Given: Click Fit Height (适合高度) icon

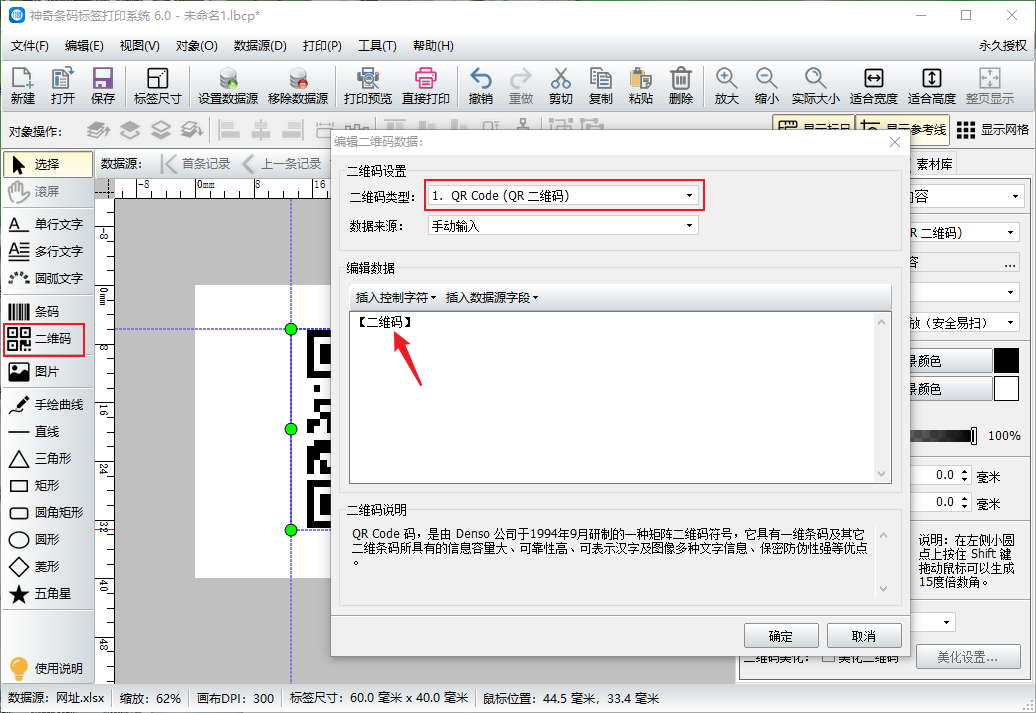Looking at the screenshot, I should pos(932,86).
